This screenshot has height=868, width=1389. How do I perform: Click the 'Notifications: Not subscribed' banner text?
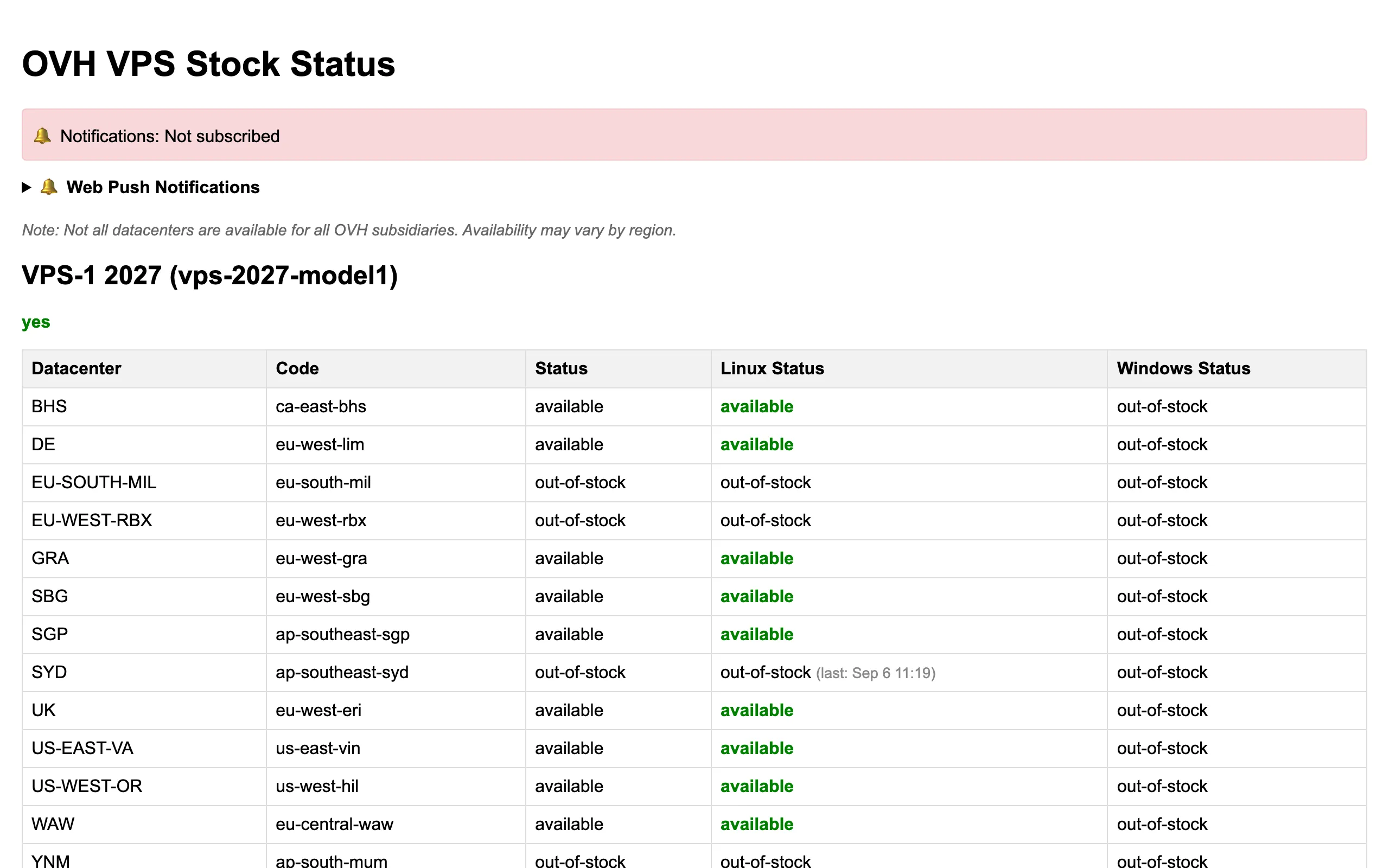(x=170, y=136)
